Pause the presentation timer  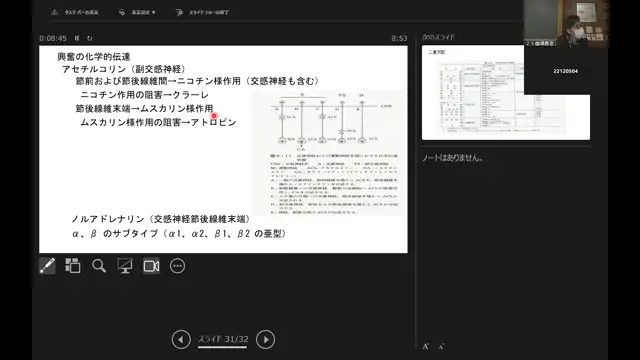(x=77, y=38)
